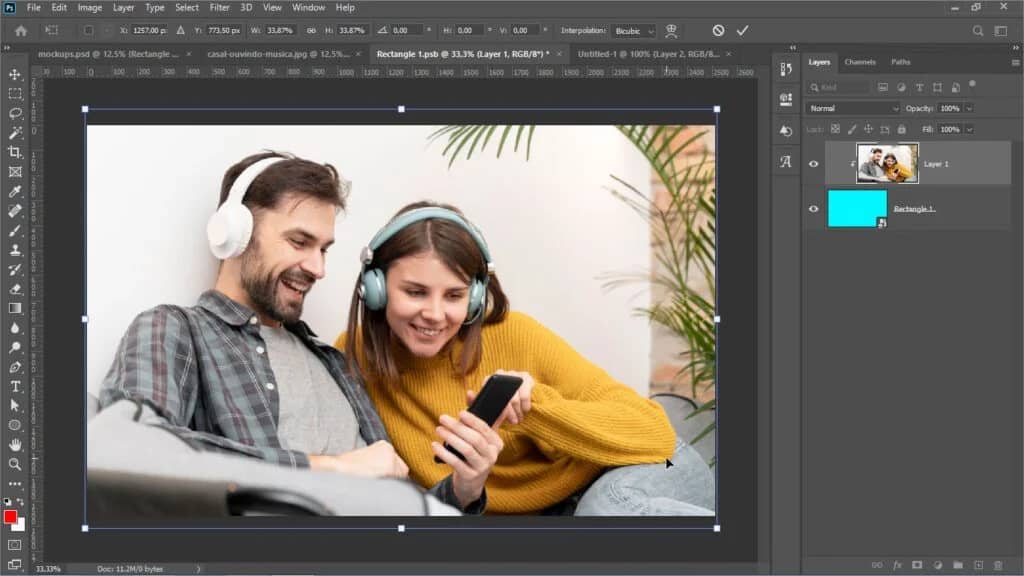Toggle lock transparent pixels

coord(835,129)
